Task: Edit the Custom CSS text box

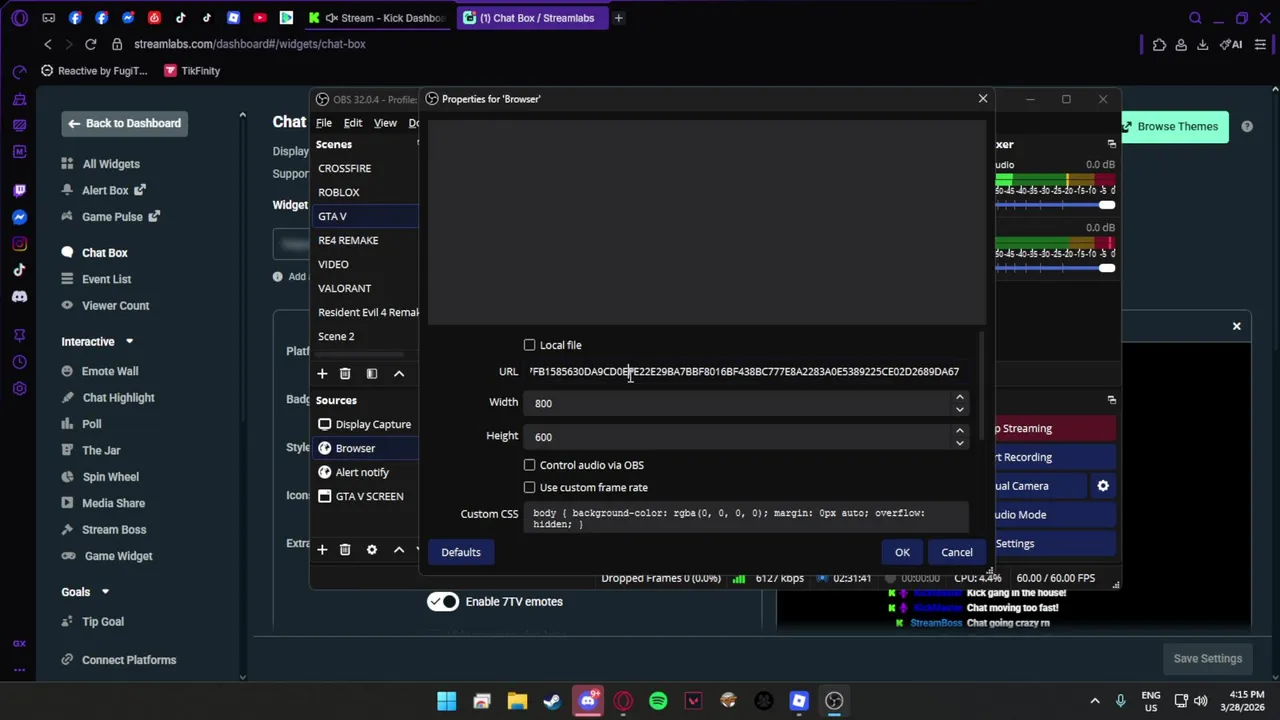Action: point(747,517)
